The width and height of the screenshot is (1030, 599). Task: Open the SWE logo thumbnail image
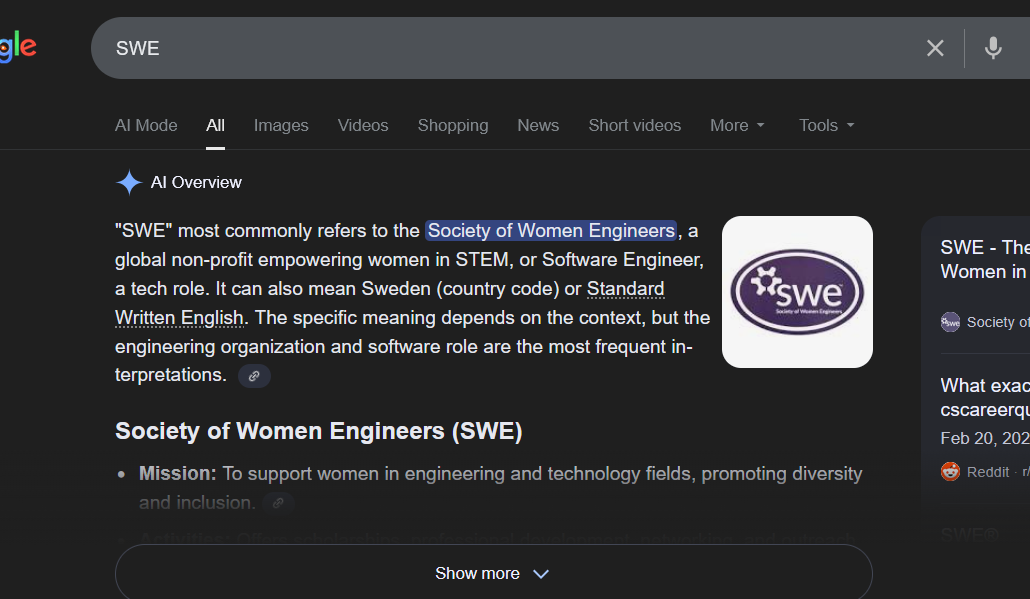[797, 292]
